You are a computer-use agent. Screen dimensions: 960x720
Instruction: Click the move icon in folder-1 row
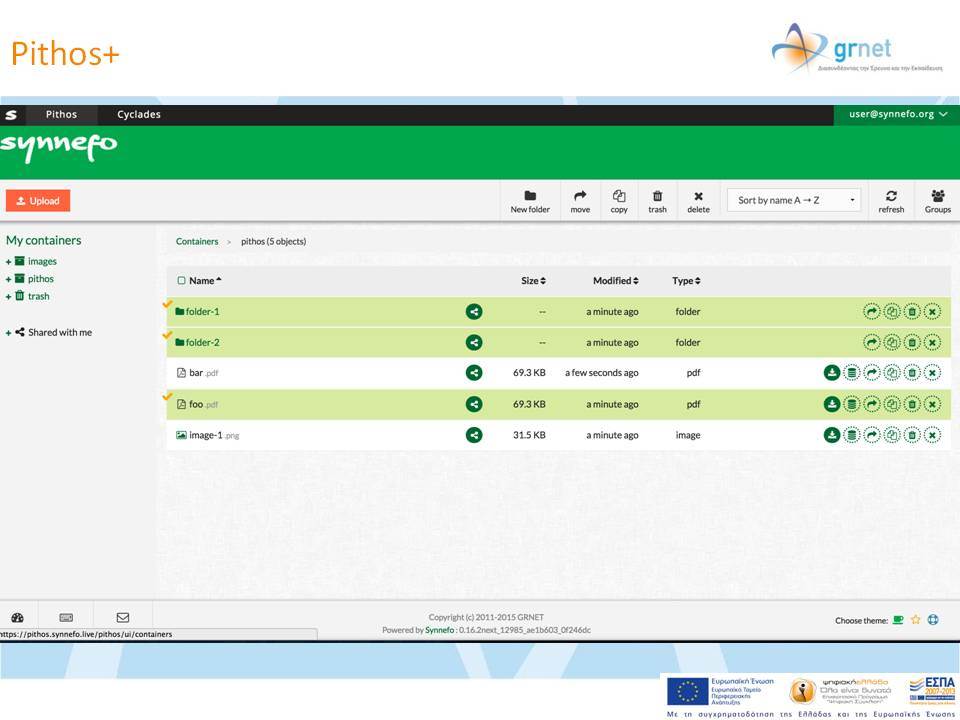[871, 312]
